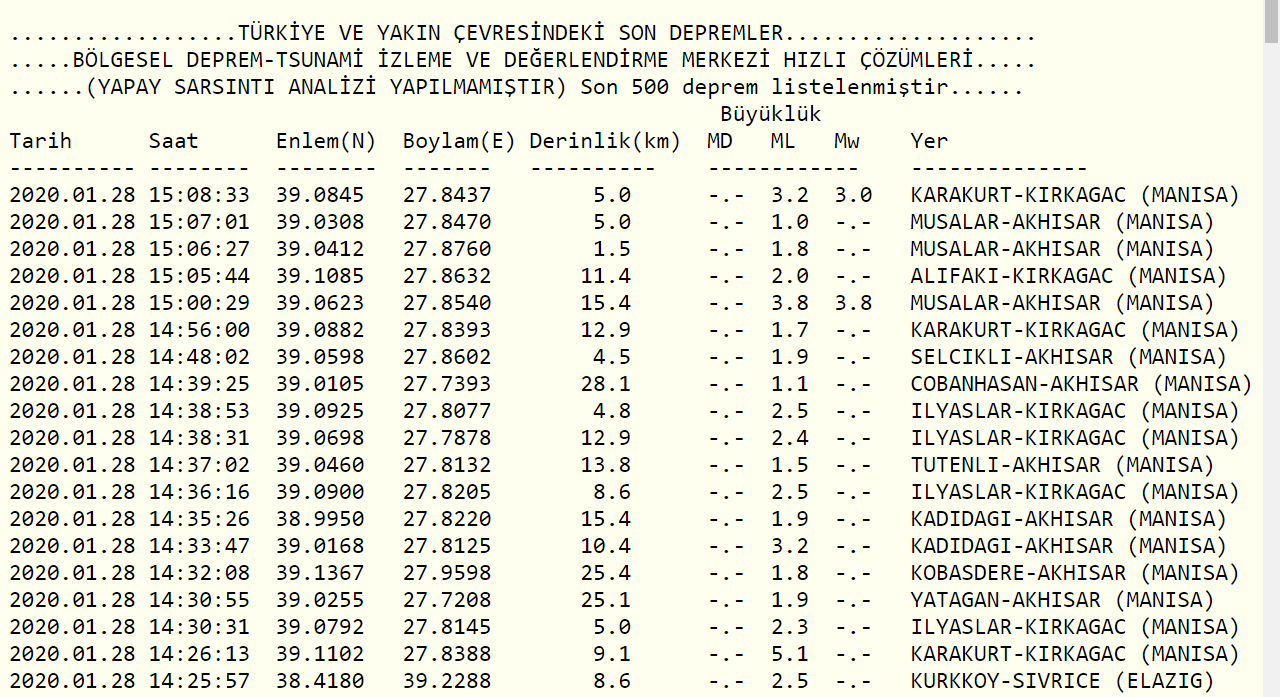Click longitude value 27.9598
Image resolution: width=1280 pixels, height=697 pixels.
(447, 573)
